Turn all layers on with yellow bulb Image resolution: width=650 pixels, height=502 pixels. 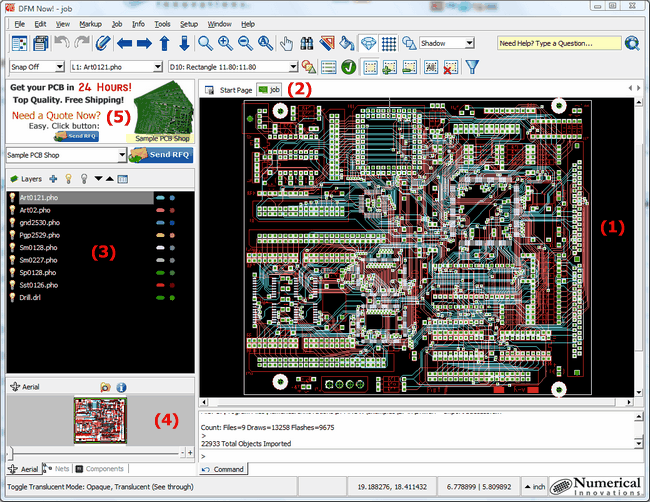click(x=68, y=179)
